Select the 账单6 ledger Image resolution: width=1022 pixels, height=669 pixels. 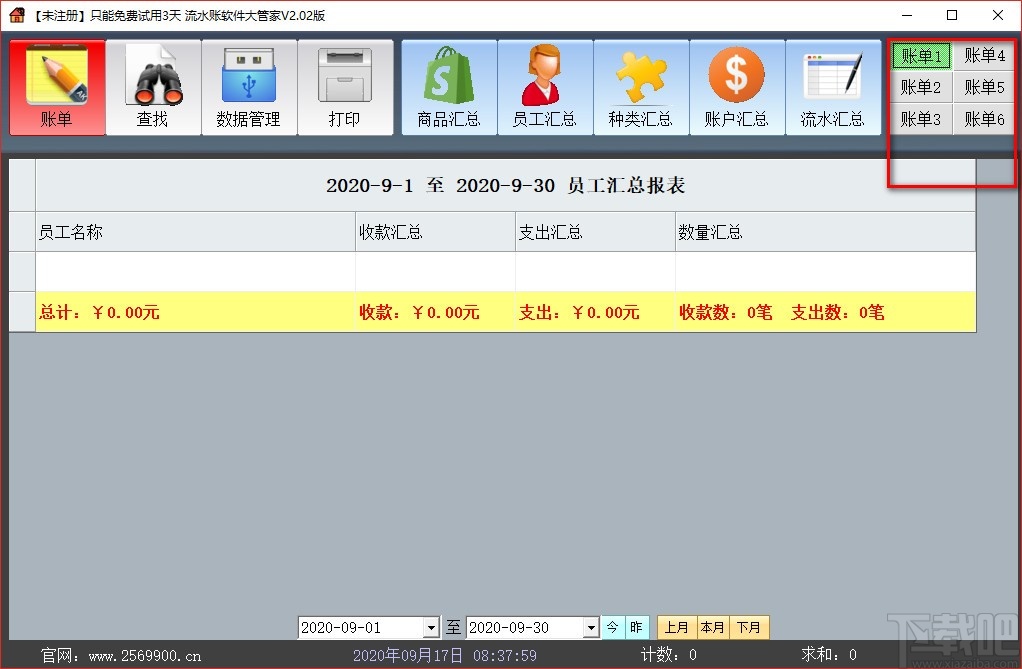point(983,118)
